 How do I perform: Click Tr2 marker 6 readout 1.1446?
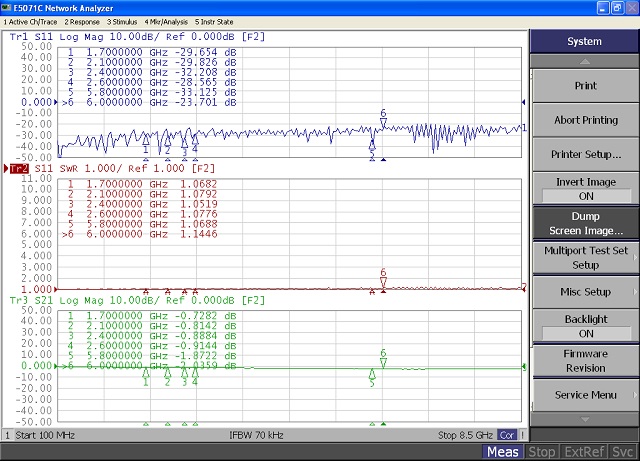coord(199,234)
